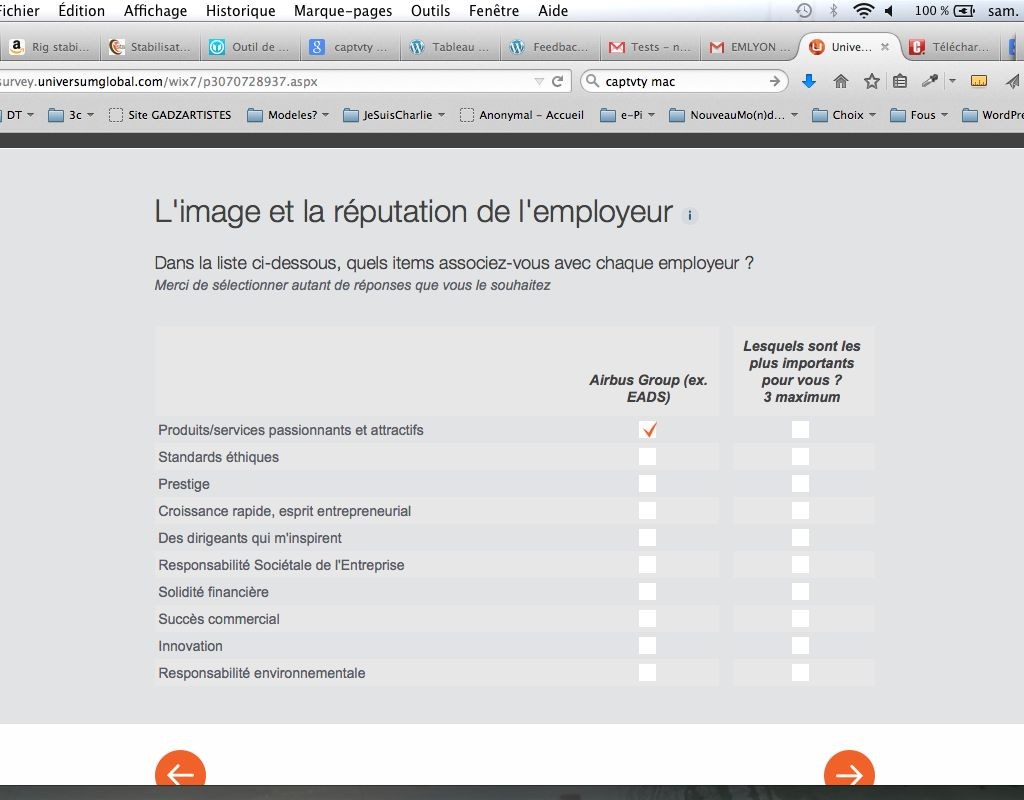Check Airbus box for Innovation
Viewport: 1024px width, 800px height.
pyautogui.click(x=648, y=646)
